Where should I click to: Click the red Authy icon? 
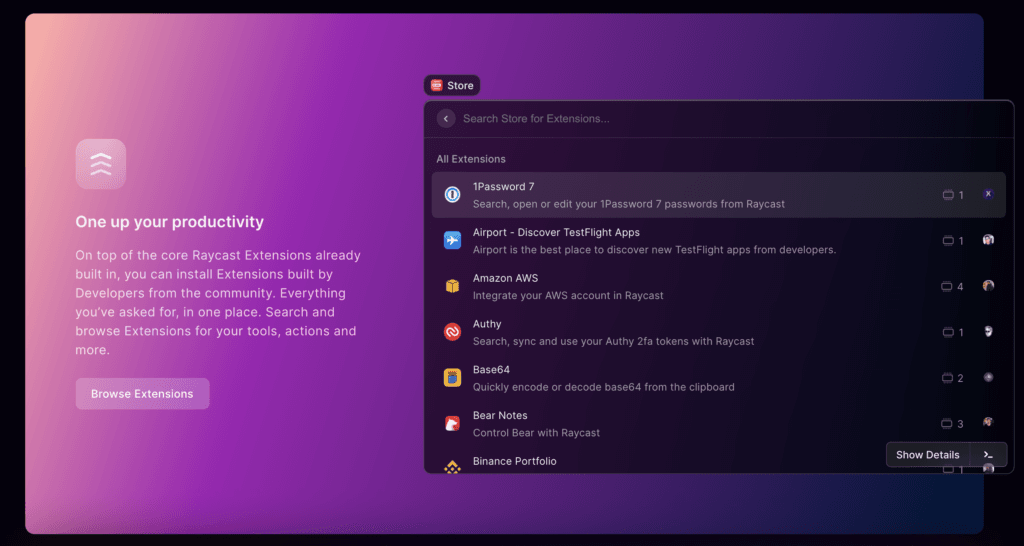tap(453, 332)
